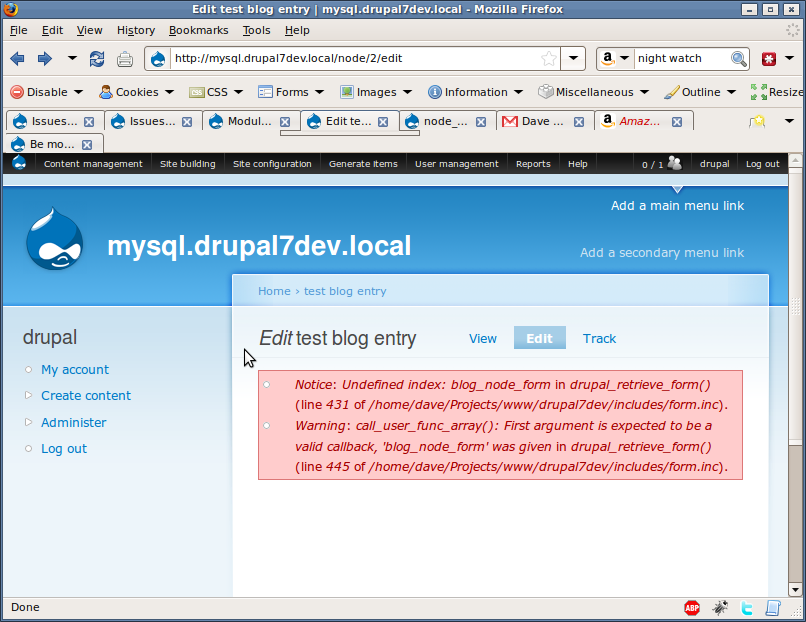
Task: Open the search engine selector dropdown
Action: [615, 58]
